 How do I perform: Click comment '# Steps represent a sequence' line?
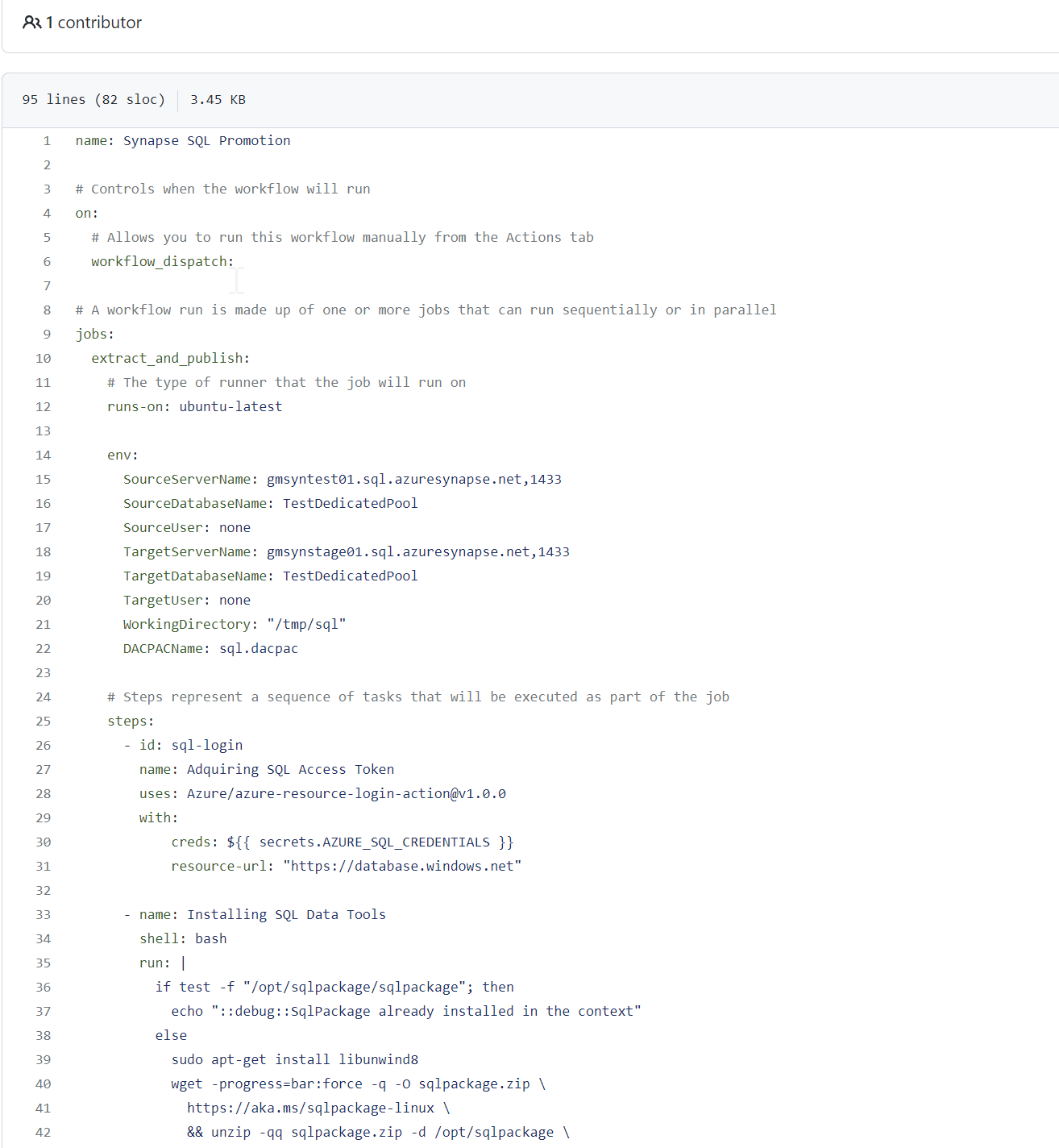tap(418, 697)
